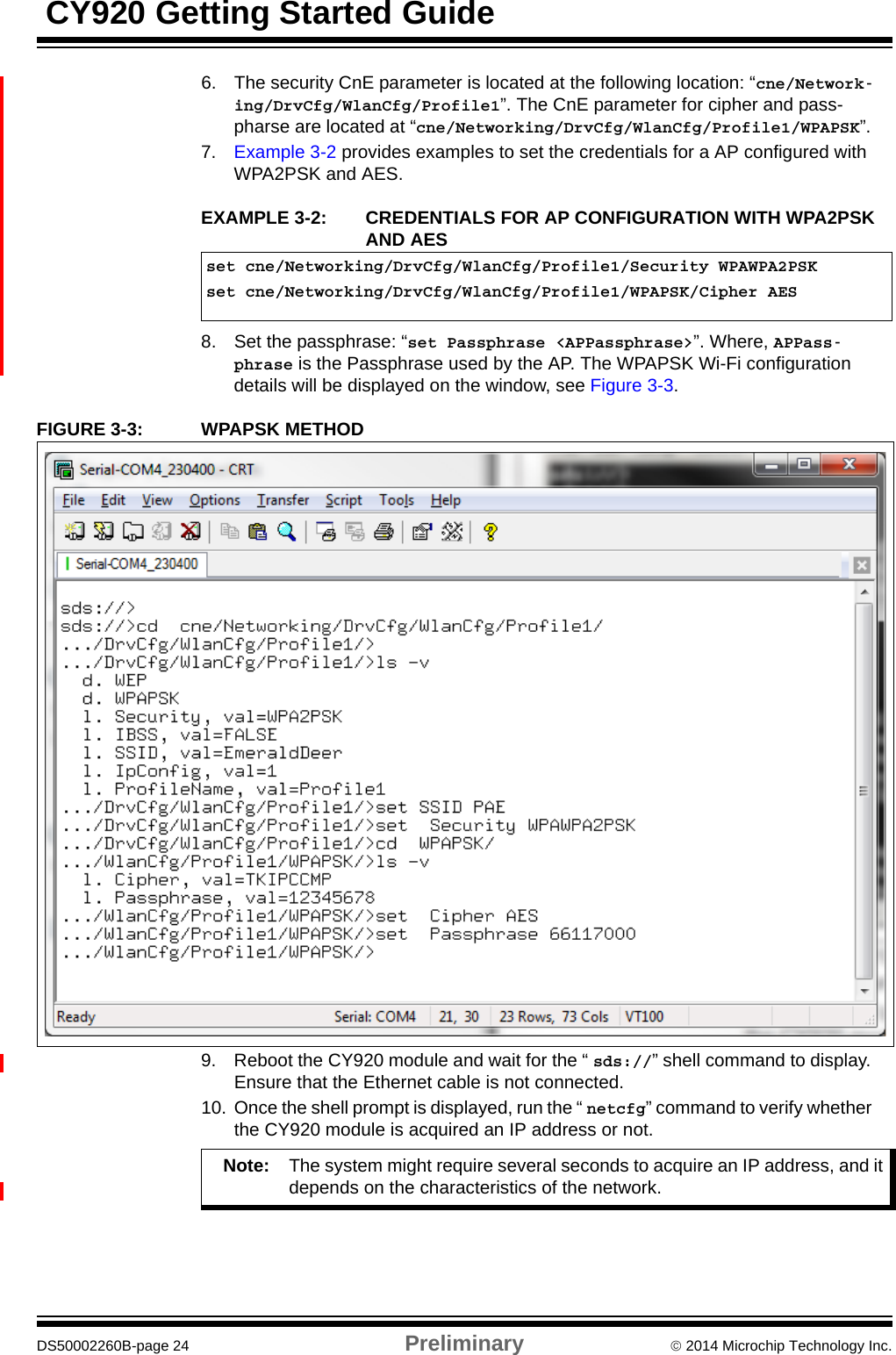Open the View menu
896x1355 pixels.
[157, 500]
